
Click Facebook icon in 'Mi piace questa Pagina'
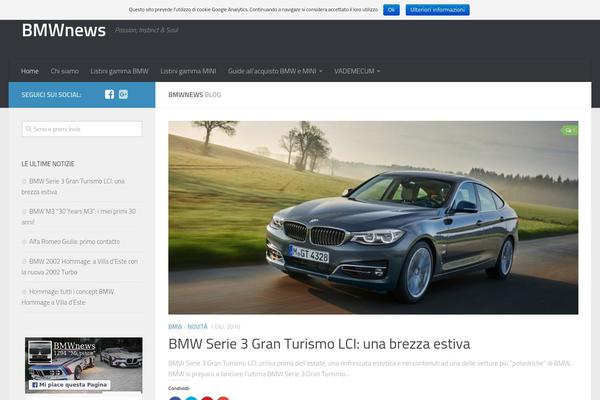35,385
